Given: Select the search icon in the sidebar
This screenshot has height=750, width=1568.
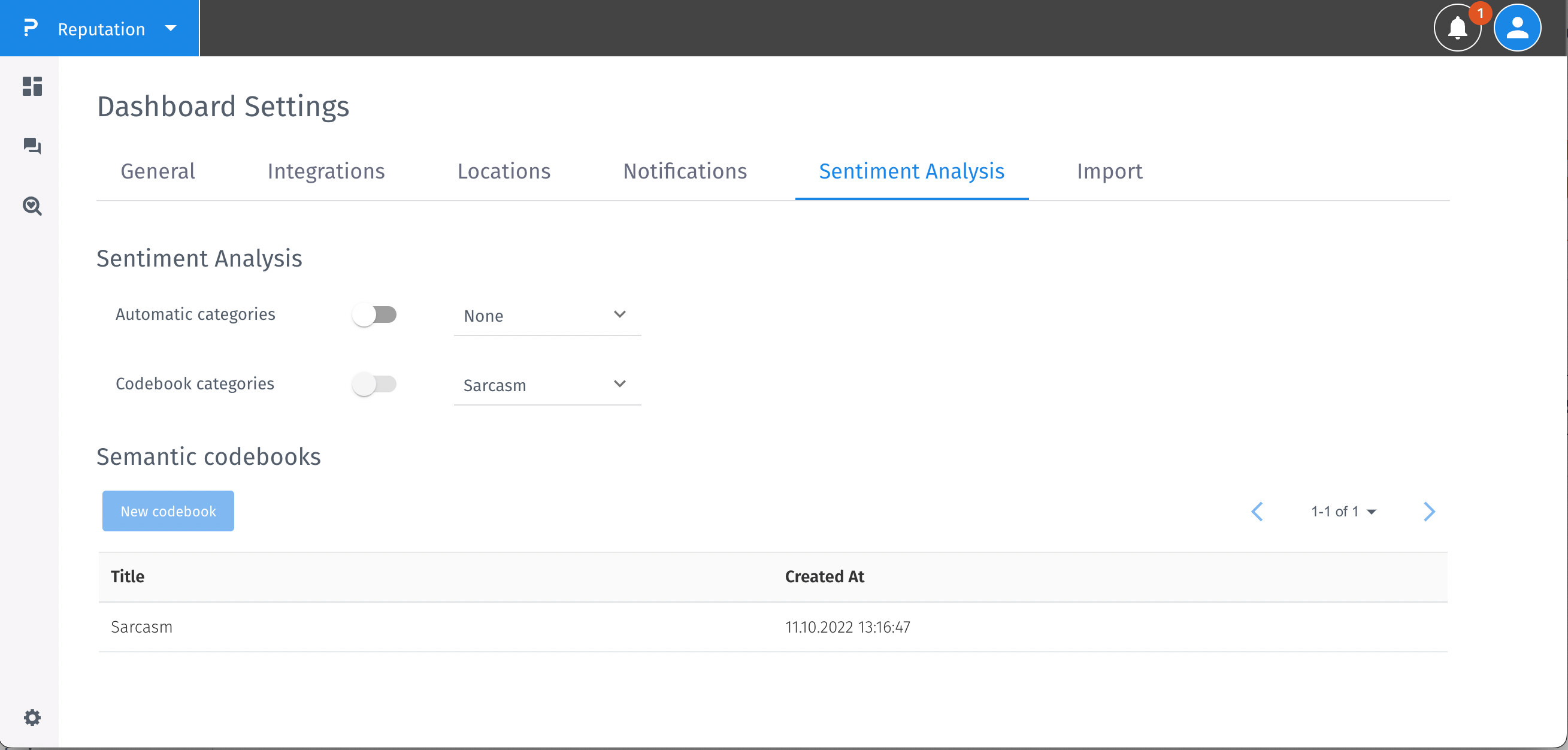Looking at the screenshot, I should (x=31, y=207).
